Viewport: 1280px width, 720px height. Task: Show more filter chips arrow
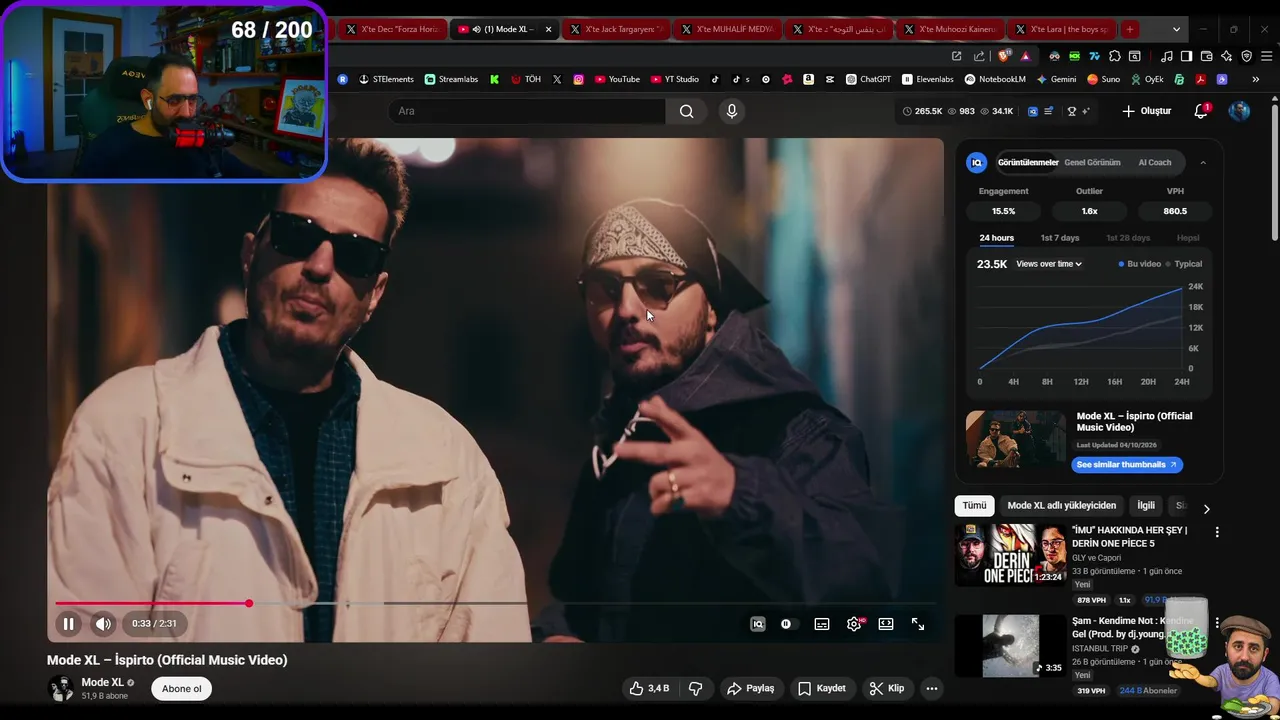(x=1206, y=508)
